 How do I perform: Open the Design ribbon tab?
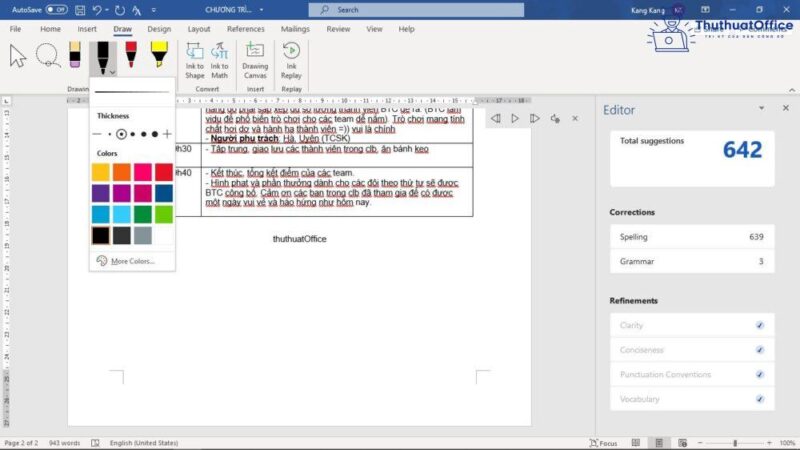point(159,29)
